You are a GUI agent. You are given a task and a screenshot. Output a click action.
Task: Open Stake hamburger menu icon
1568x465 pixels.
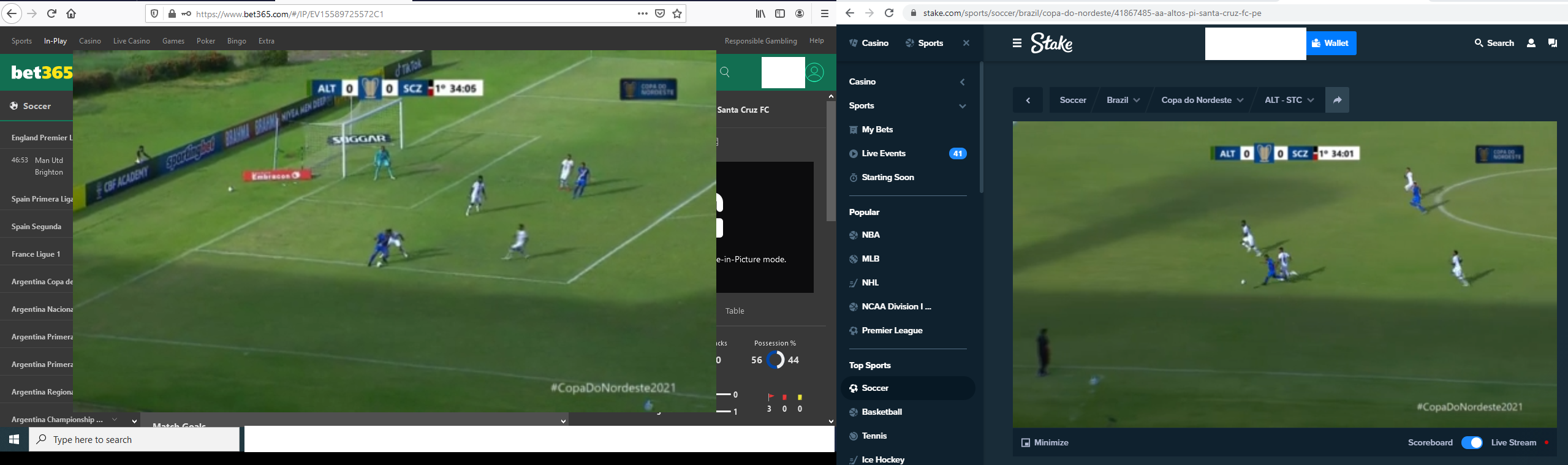tap(1017, 43)
